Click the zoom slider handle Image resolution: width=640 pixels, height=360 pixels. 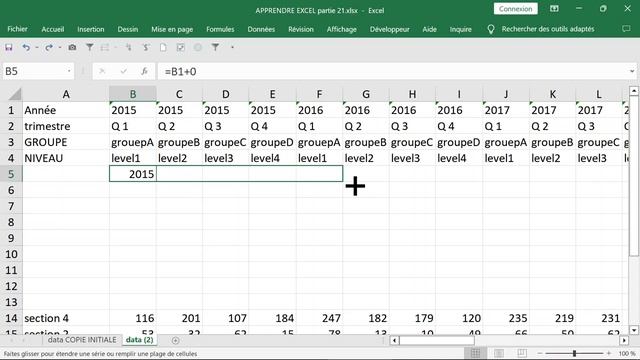click(574, 353)
